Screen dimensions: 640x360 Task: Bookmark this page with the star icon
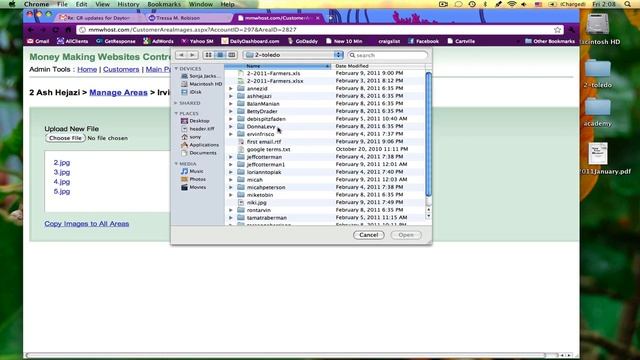[558, 30]
